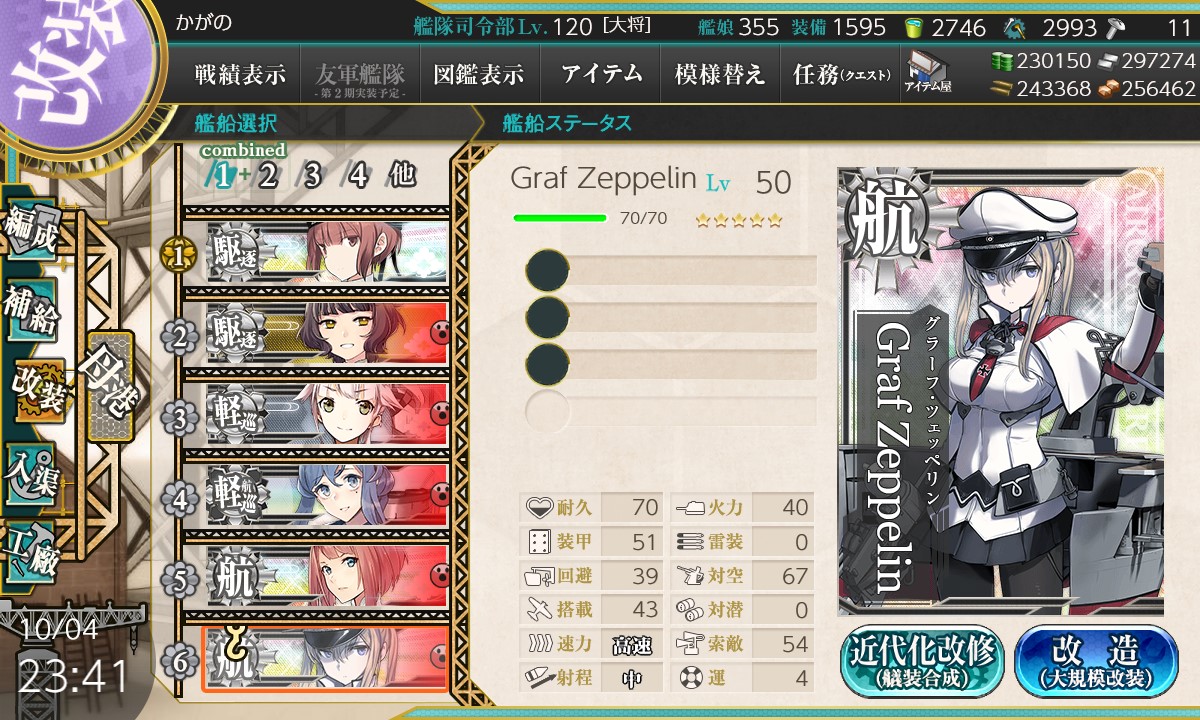Select first empty equipment slot
Image resolution: width=1200 pixels, height=720 pixels.
coord(671,271)
